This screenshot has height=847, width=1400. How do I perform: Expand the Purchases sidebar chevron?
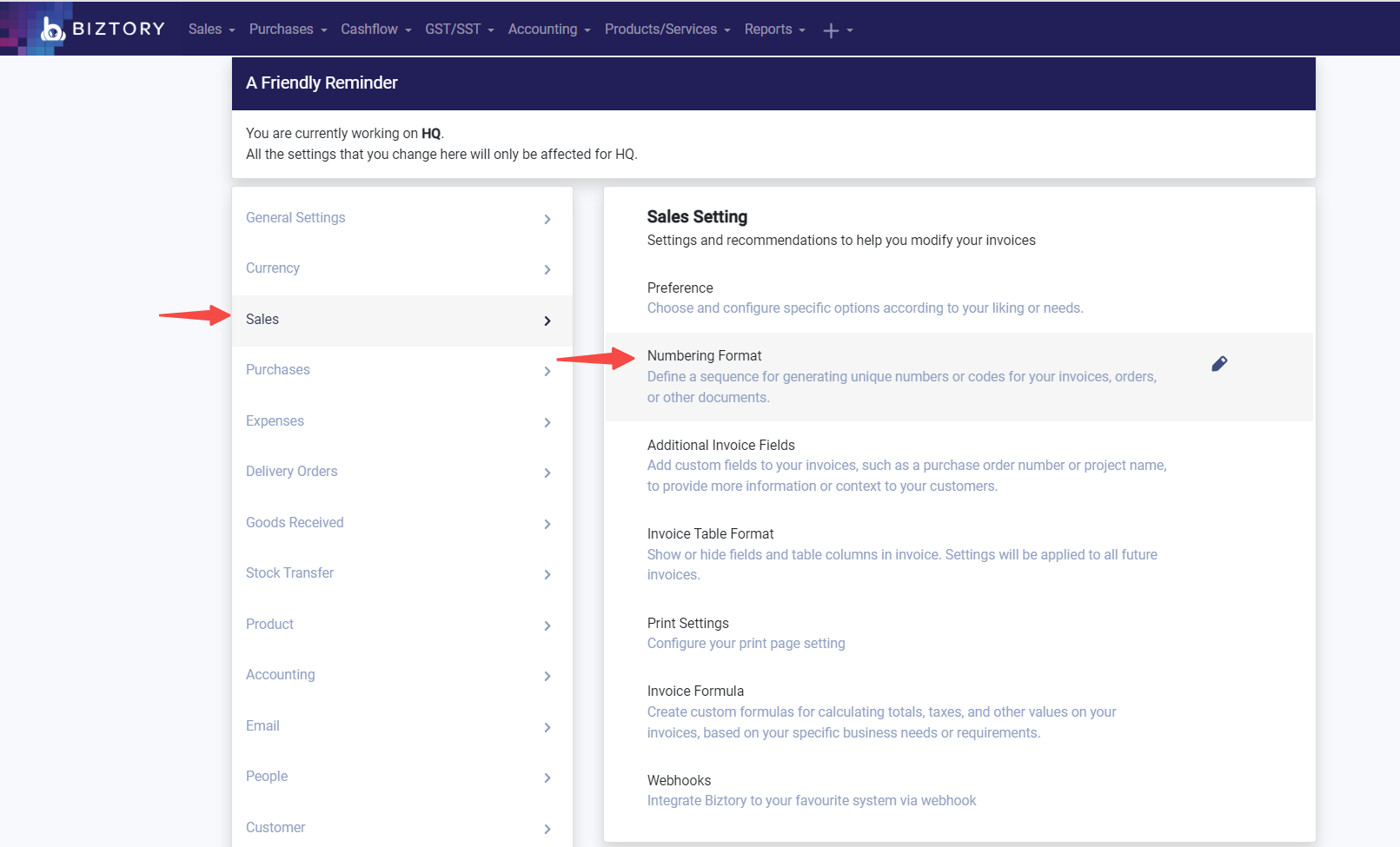pos(547,371)
